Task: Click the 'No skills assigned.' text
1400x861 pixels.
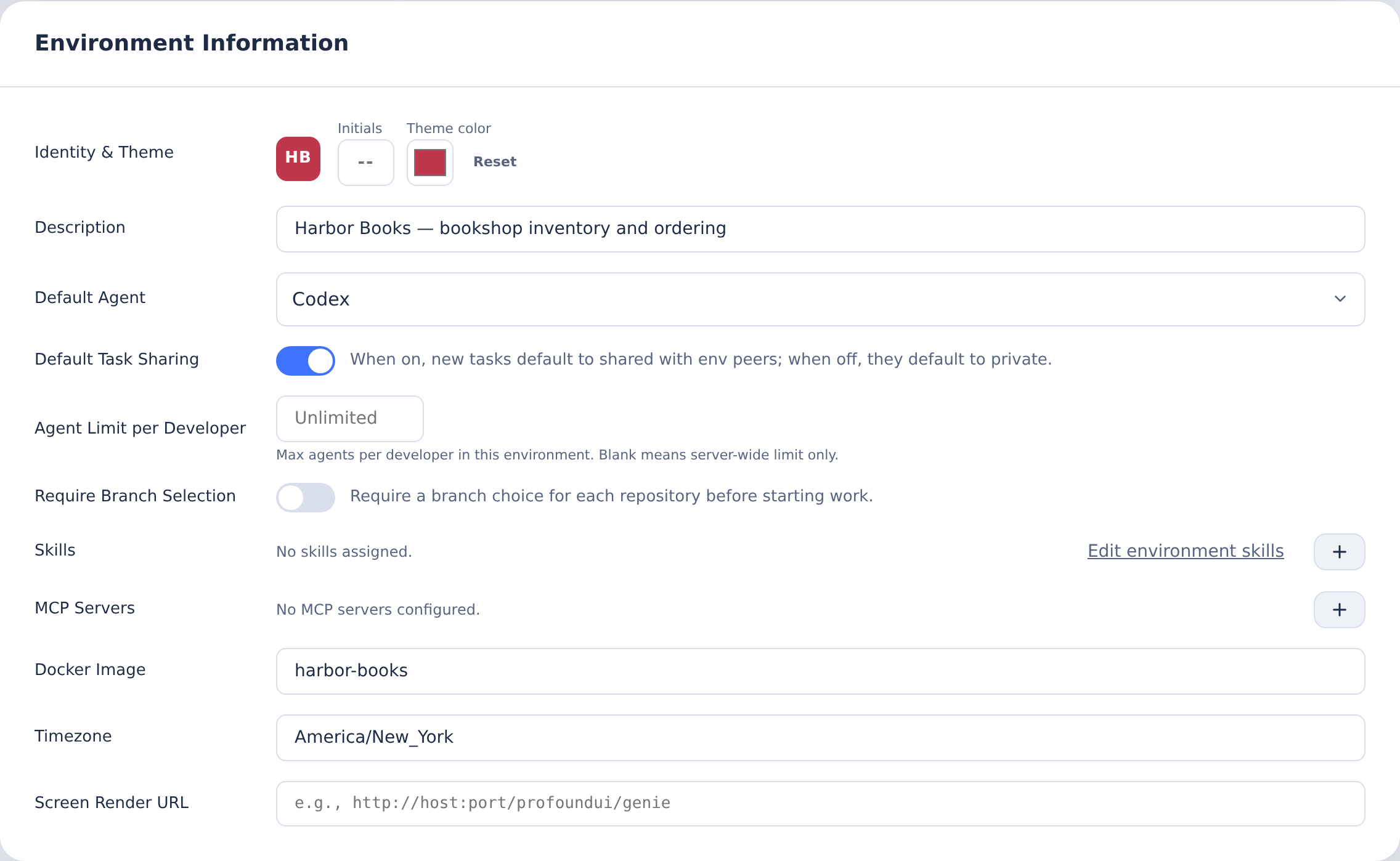Action: click(x=344, y=552)
